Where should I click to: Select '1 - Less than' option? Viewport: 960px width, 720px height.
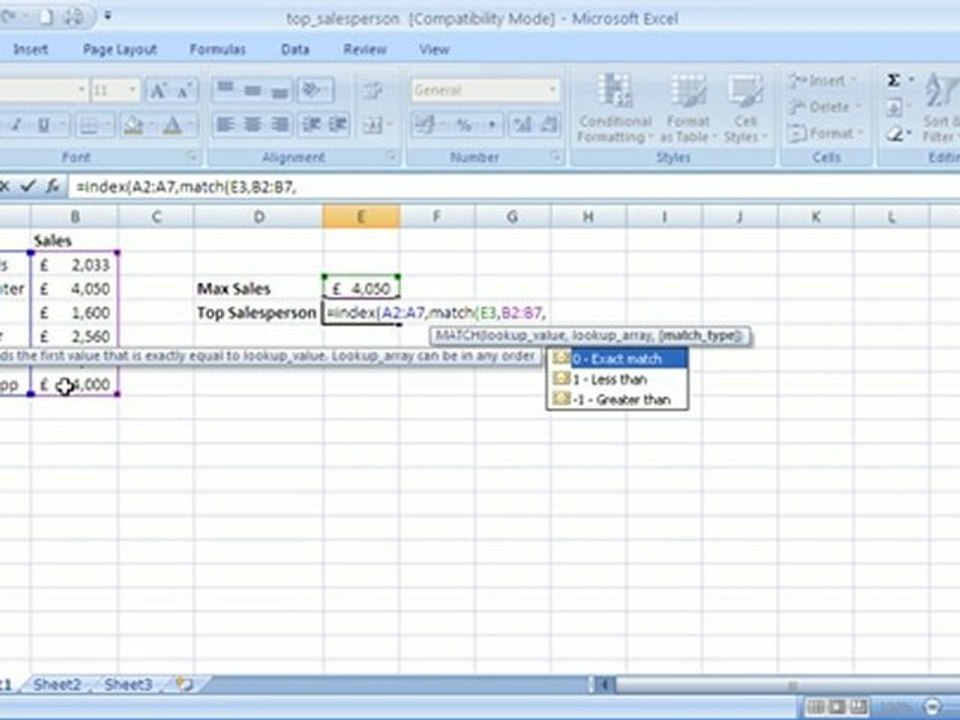(x=617, y=380)
